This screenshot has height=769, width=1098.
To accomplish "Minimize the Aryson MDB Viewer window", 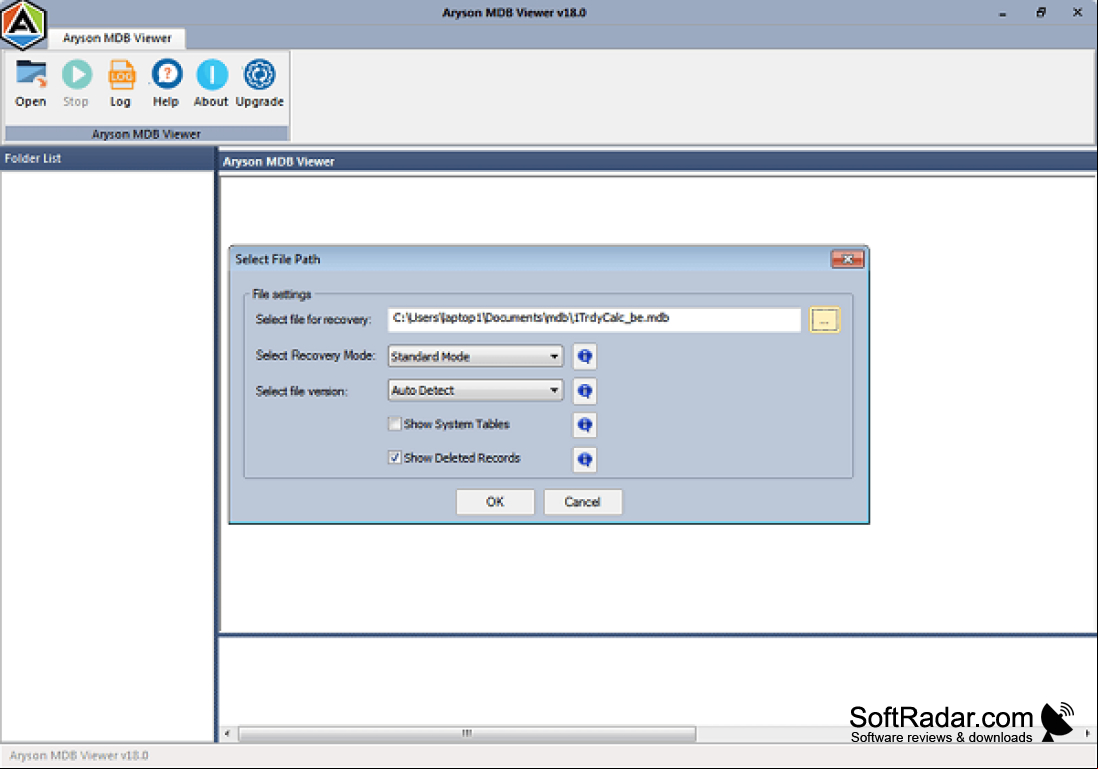I will tap(1003, 13).
